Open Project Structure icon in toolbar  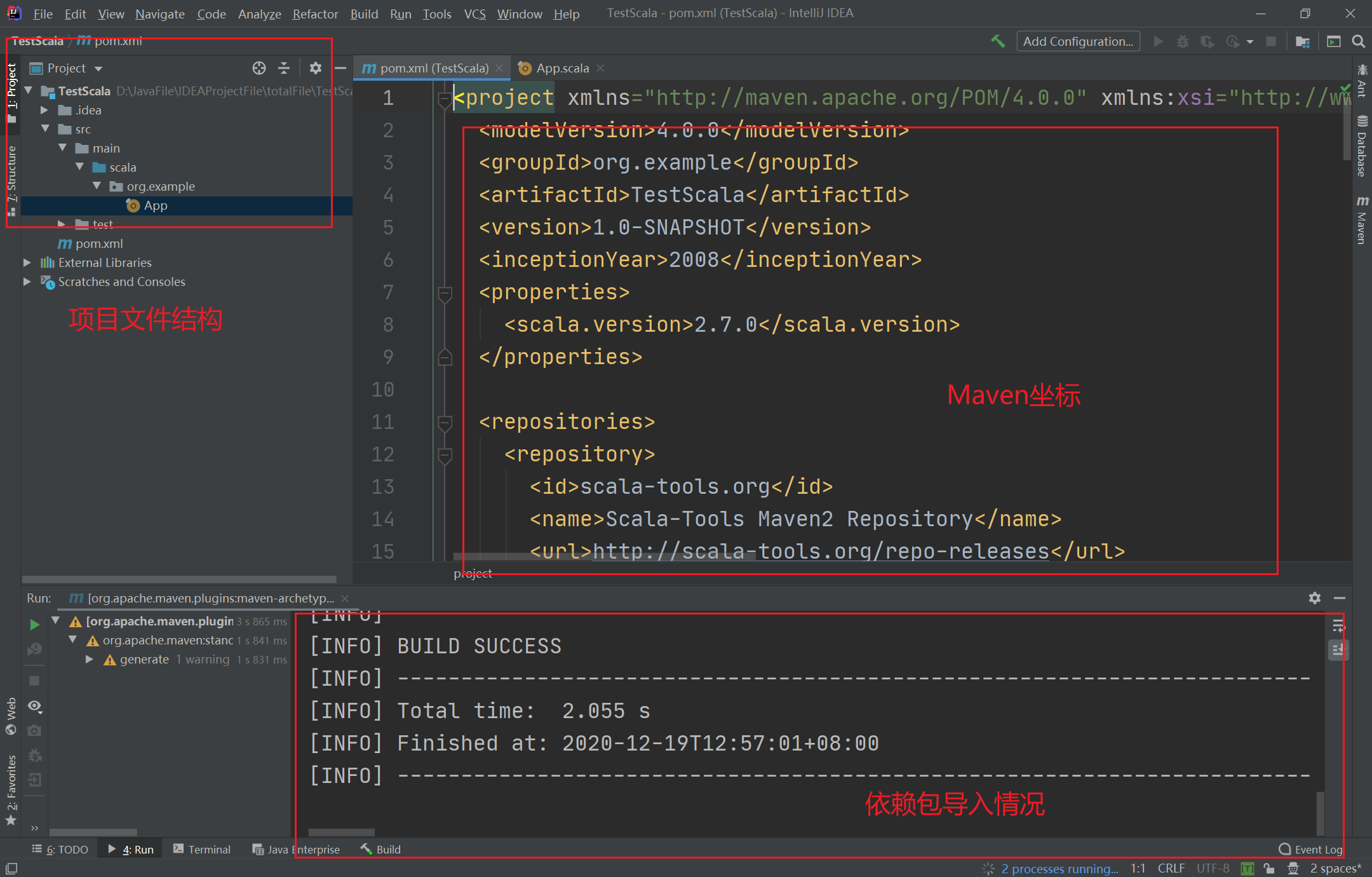point(1302,41)
